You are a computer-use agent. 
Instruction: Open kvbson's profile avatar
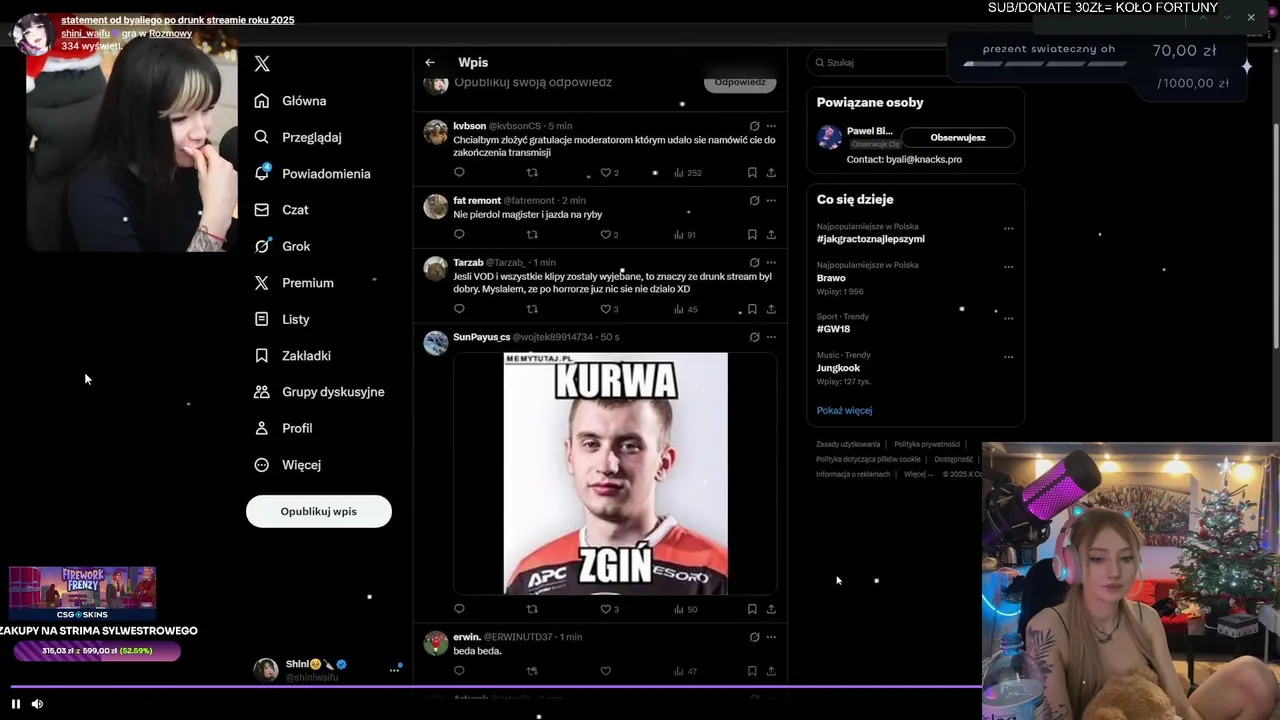(x=436, y=132)
